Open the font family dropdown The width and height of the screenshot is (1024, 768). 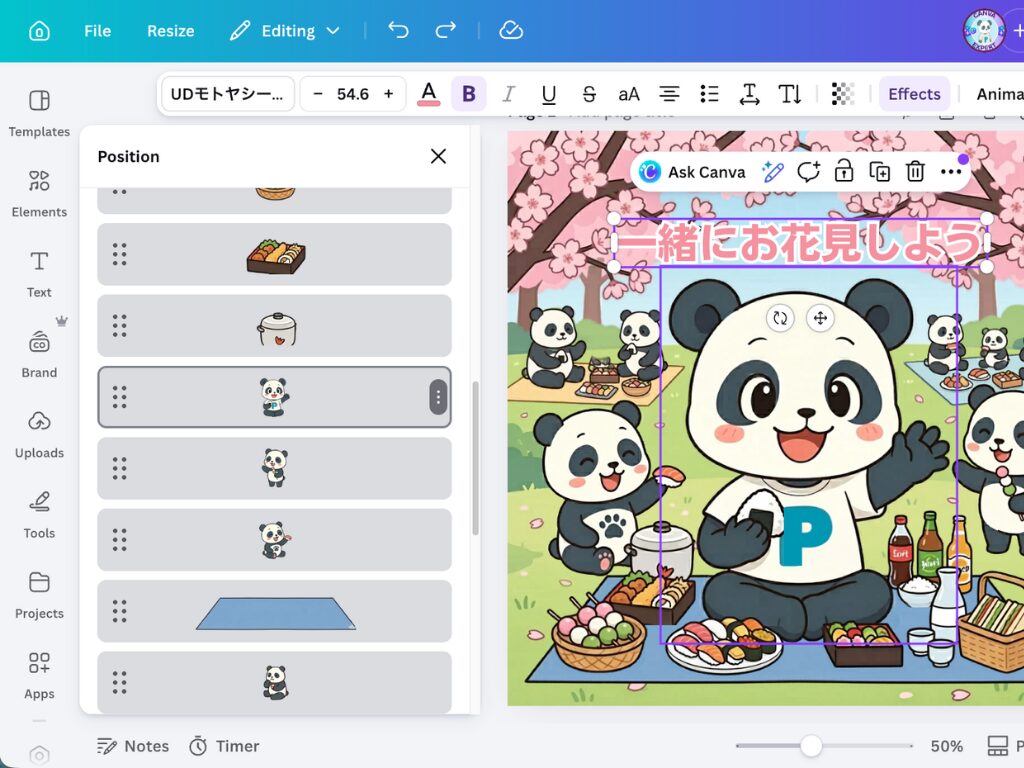pos(228,94)
